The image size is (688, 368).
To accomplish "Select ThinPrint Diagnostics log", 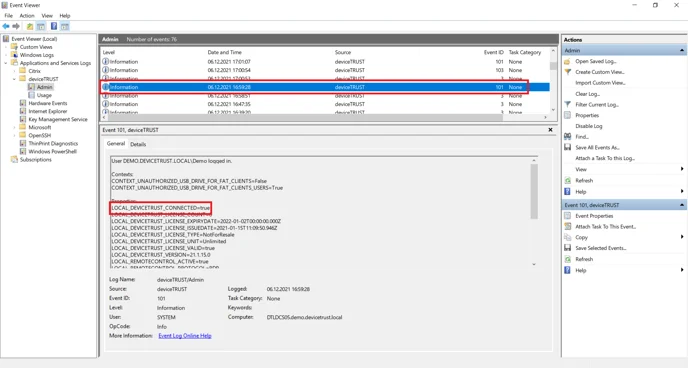I will 53,143.
